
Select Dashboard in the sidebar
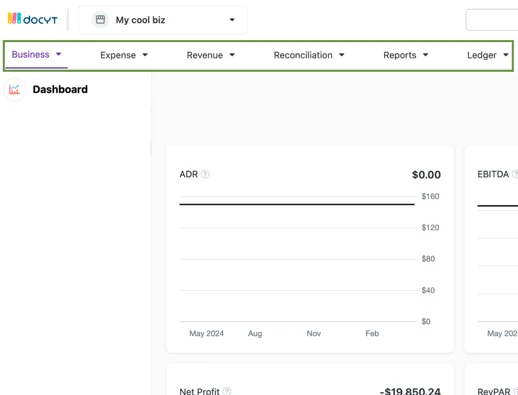tap(60, 89)
